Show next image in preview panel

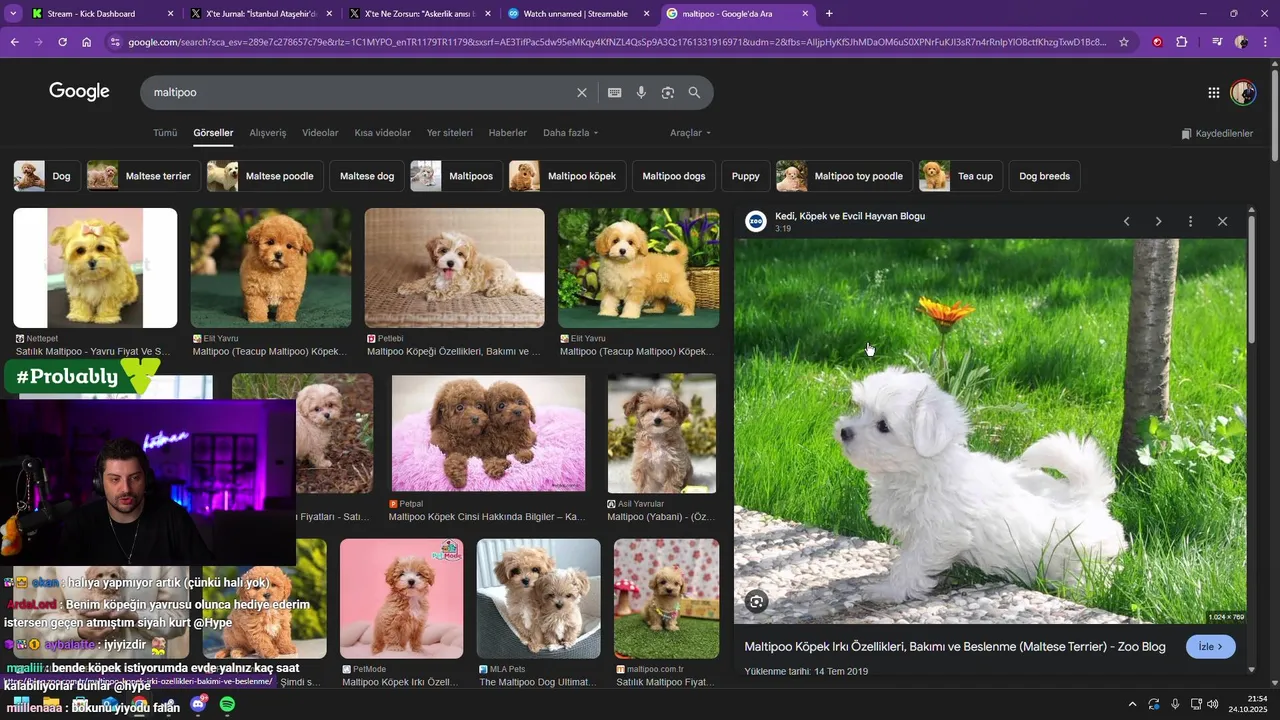click(x=1158, y=221)
